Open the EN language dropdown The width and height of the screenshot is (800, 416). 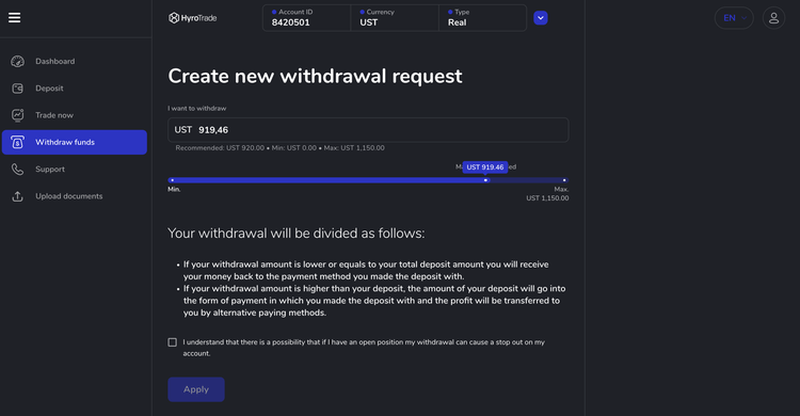[733, 18]
